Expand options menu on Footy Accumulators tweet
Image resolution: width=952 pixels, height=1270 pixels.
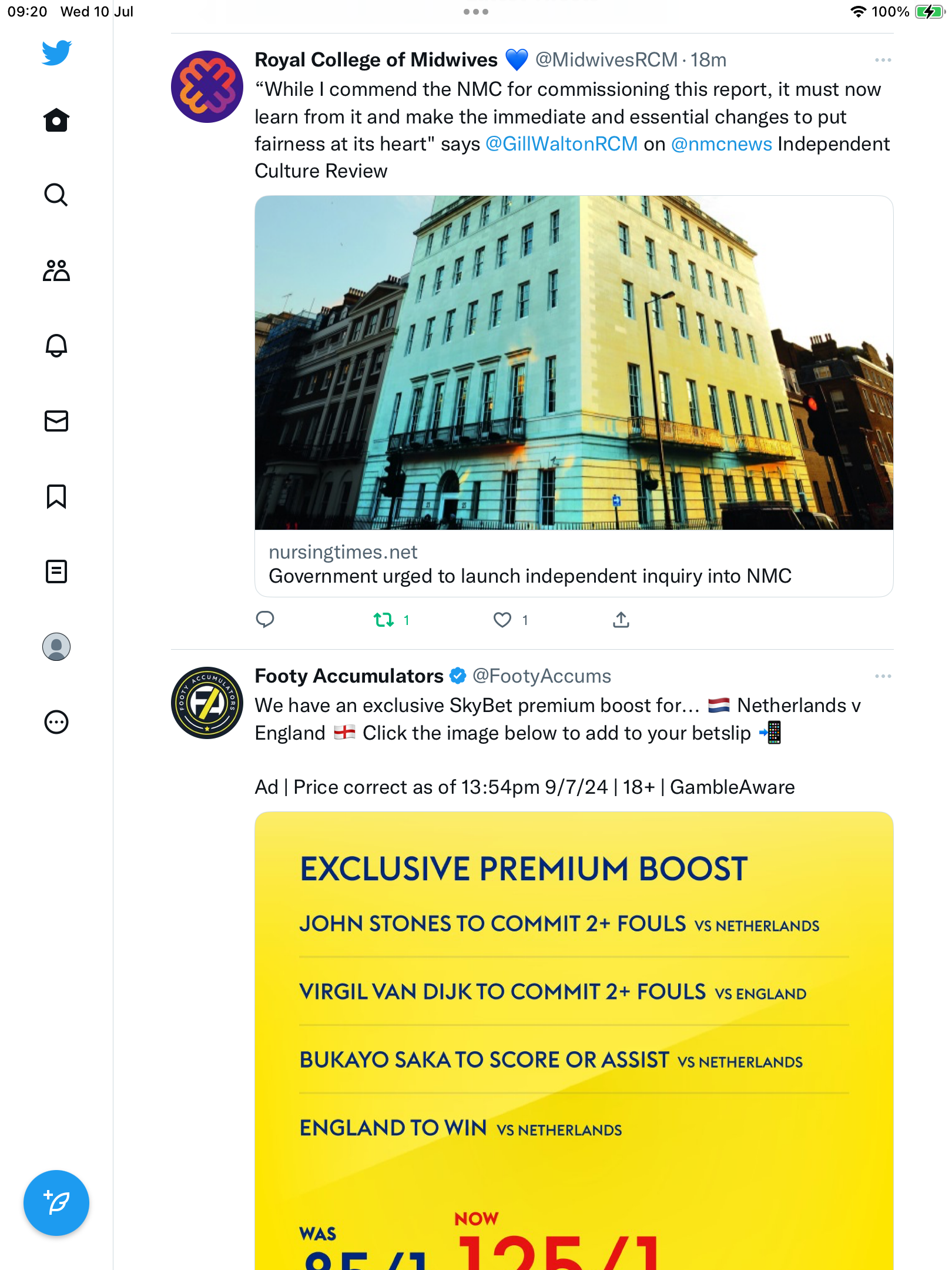(x=883, y=676)
